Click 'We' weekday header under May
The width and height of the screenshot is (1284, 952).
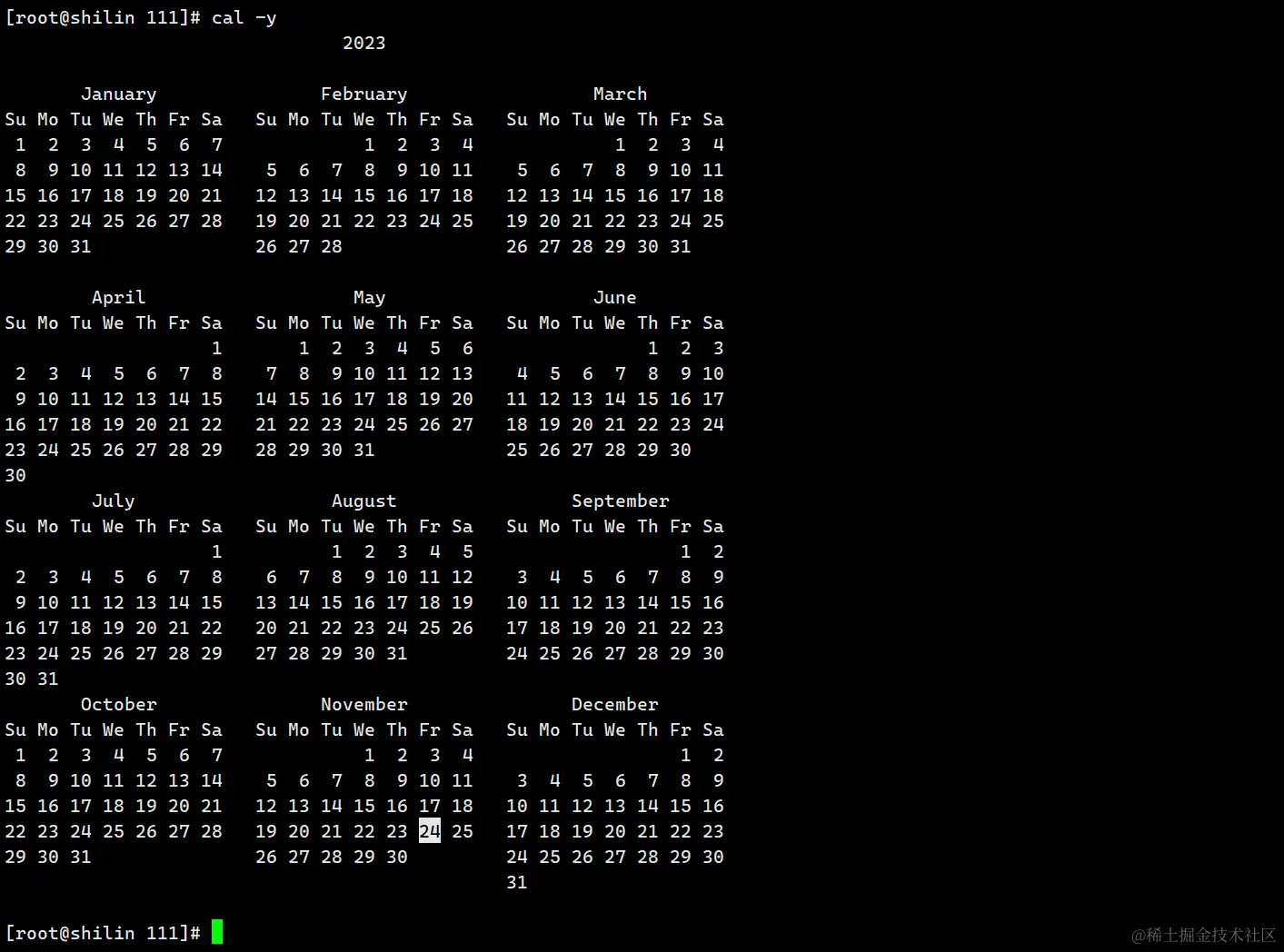364,322
